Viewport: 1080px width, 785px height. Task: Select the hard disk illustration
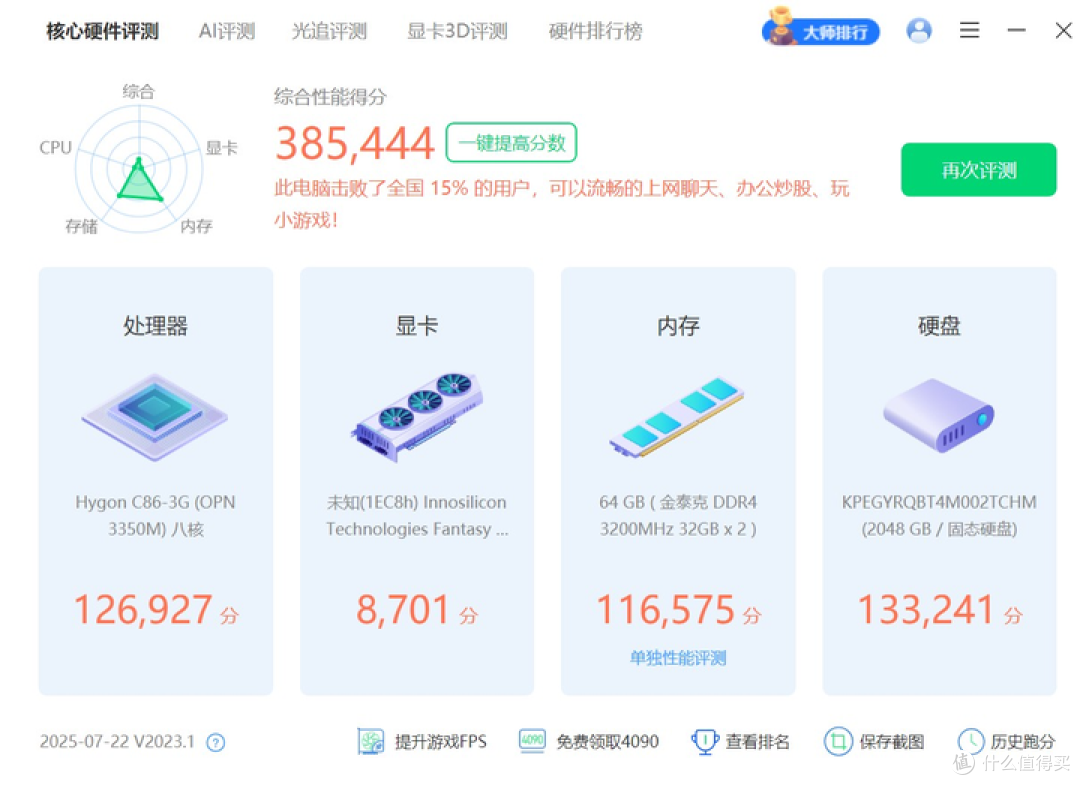pos(938,415)
